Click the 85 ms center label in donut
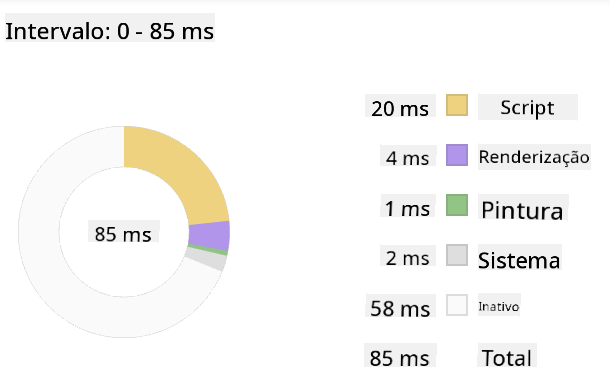 click(123, 231)
